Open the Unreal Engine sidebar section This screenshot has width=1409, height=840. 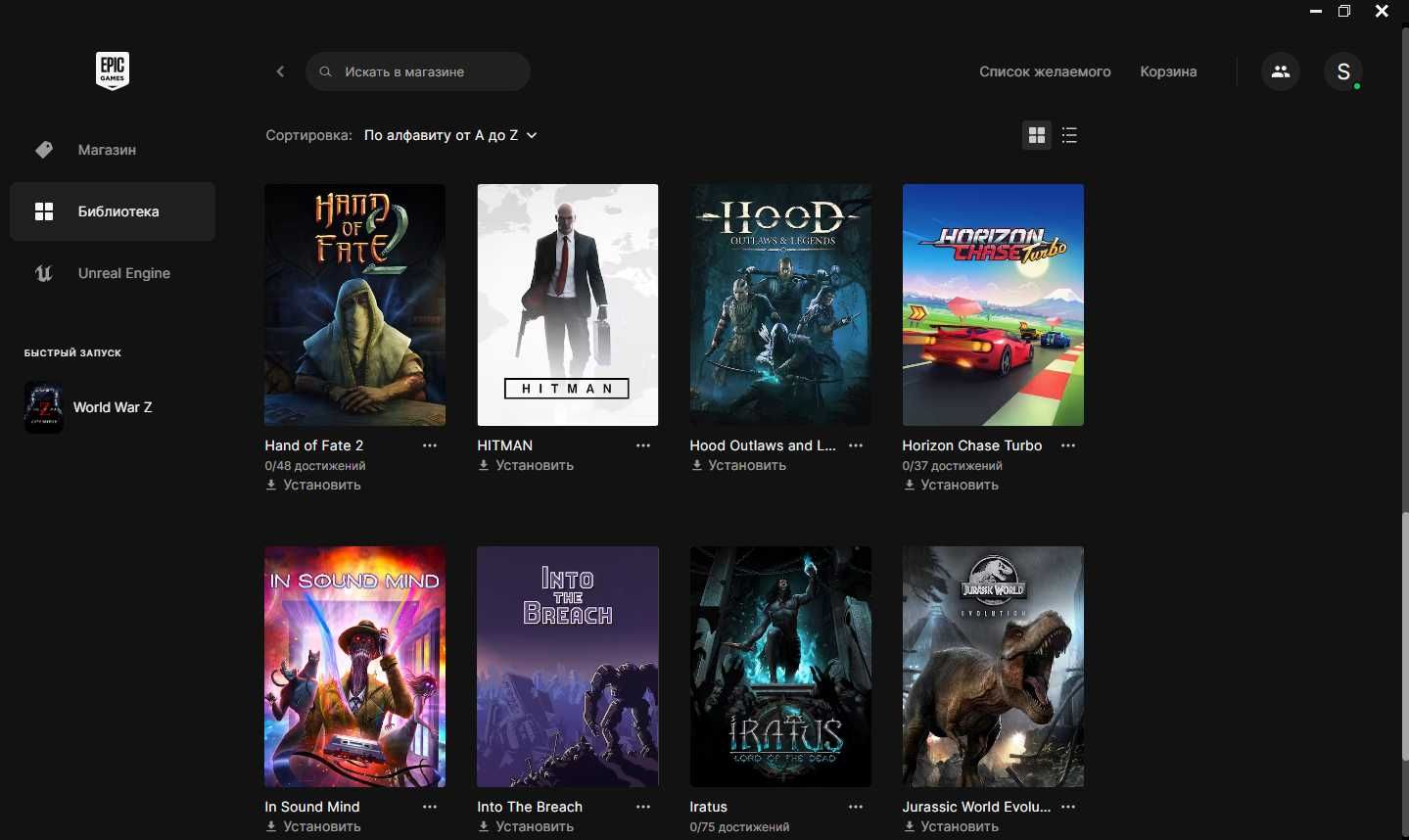click(113, 273)
